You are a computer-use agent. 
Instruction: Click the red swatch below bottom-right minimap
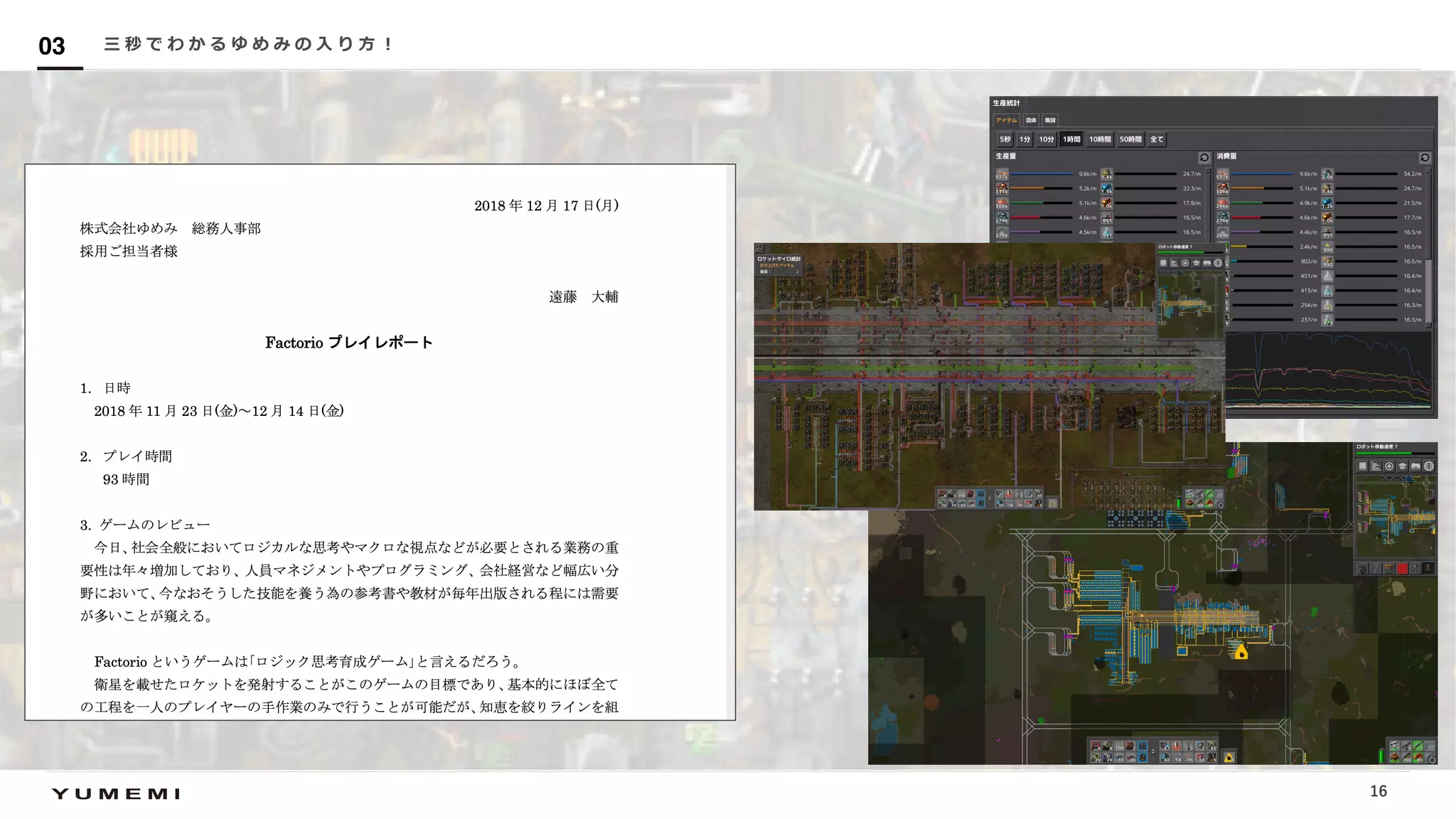(x=1402, y=569)
